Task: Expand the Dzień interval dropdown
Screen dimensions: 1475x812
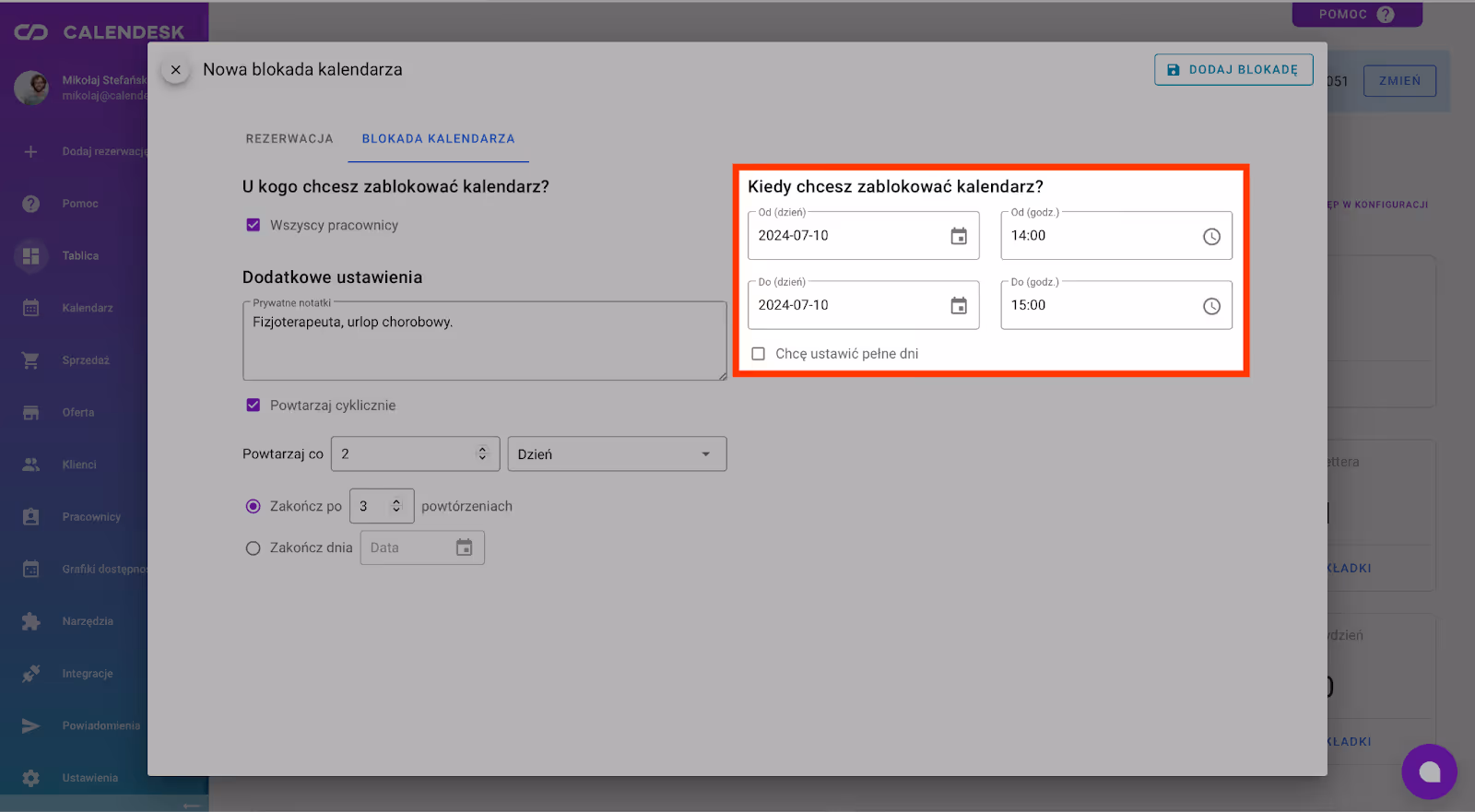Action: pos(616,454)
